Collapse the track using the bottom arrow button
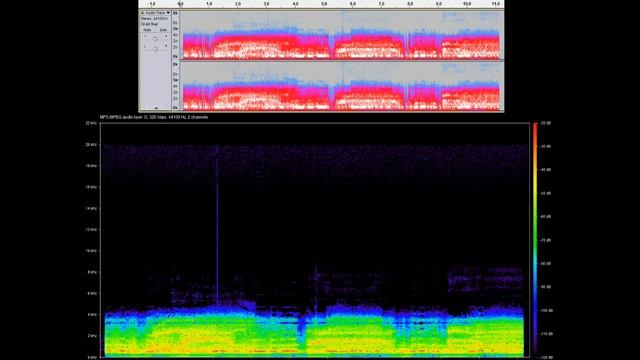Viewport: 640px width, 360px height. click(156, 108)
